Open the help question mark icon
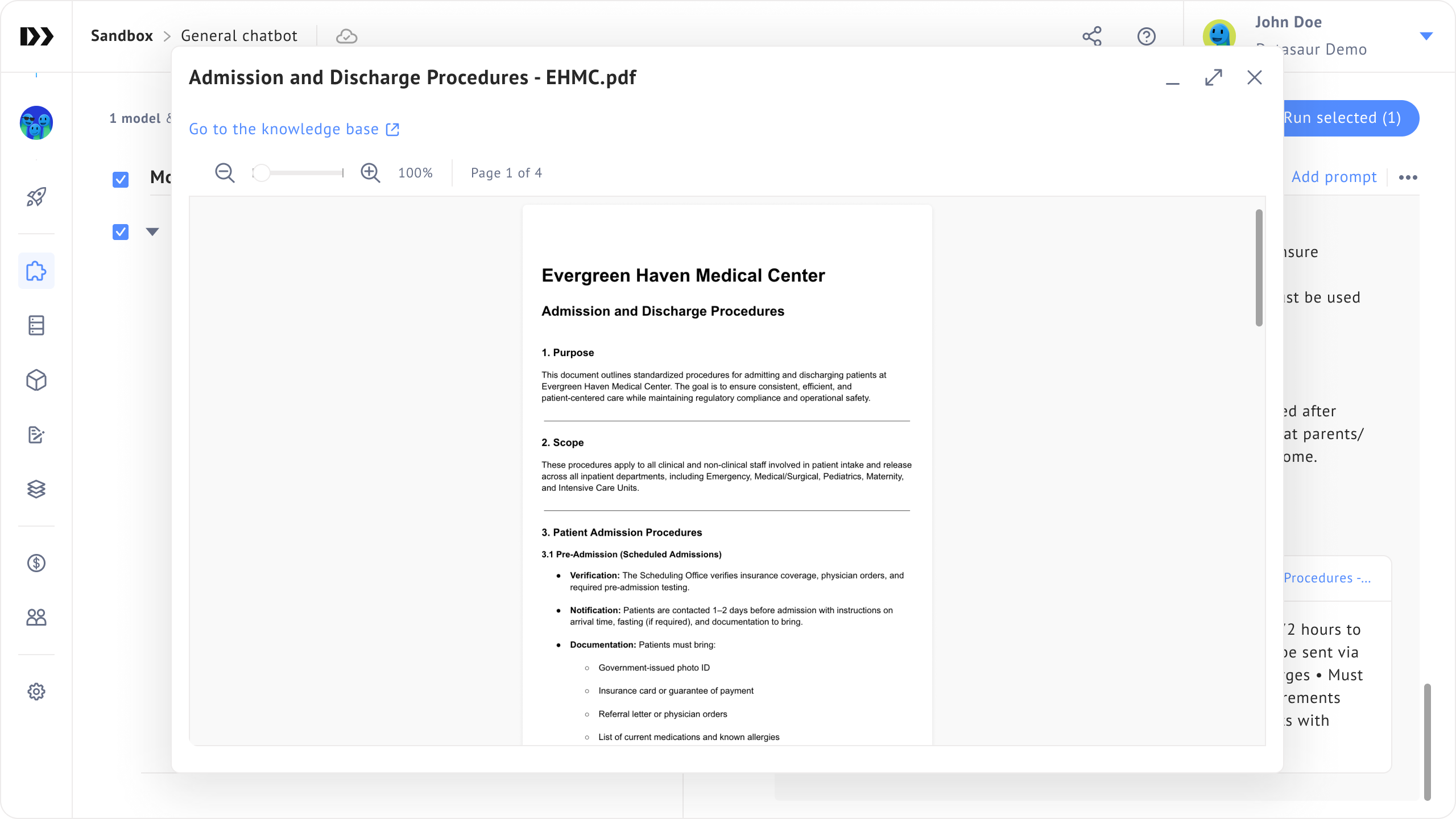1456x819 pixels. (x=1146, y=36)
